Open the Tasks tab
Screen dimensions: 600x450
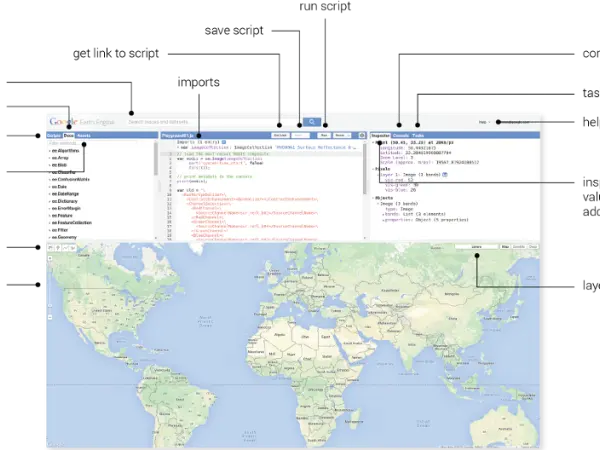point(417,134)
